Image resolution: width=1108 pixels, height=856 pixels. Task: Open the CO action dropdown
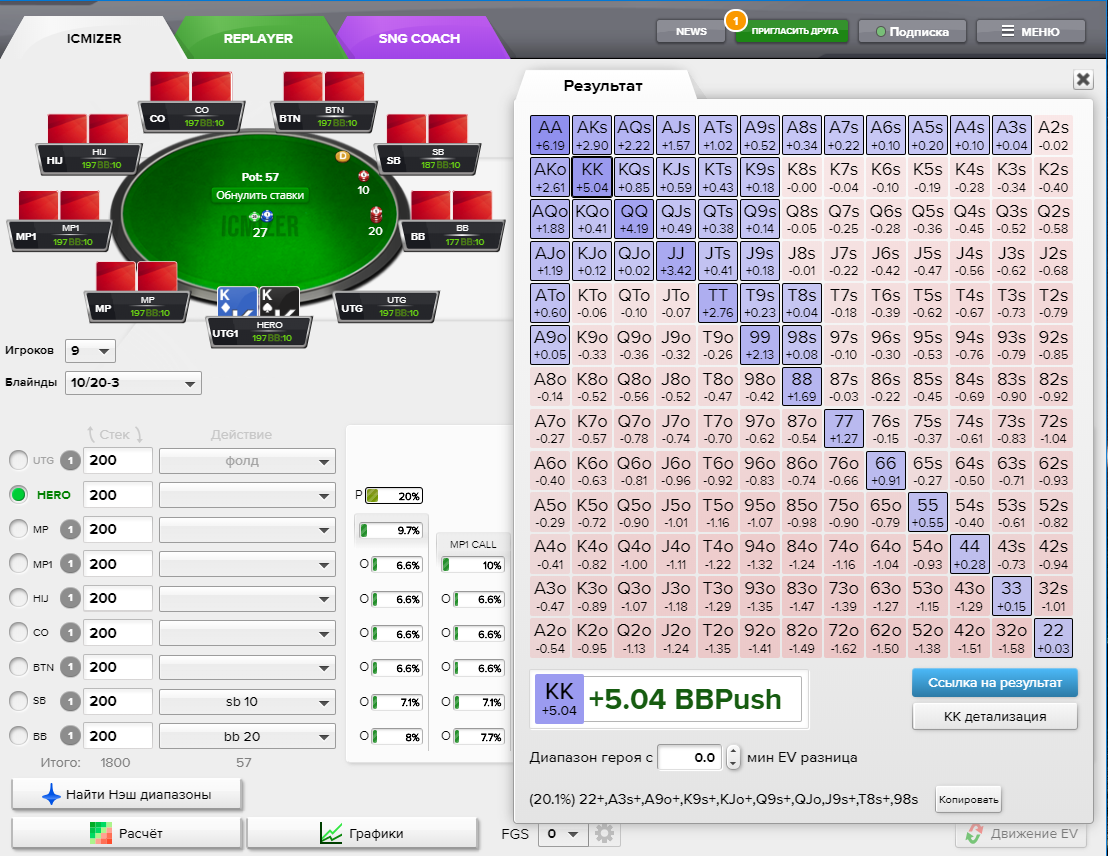click(x=247, y=633)
